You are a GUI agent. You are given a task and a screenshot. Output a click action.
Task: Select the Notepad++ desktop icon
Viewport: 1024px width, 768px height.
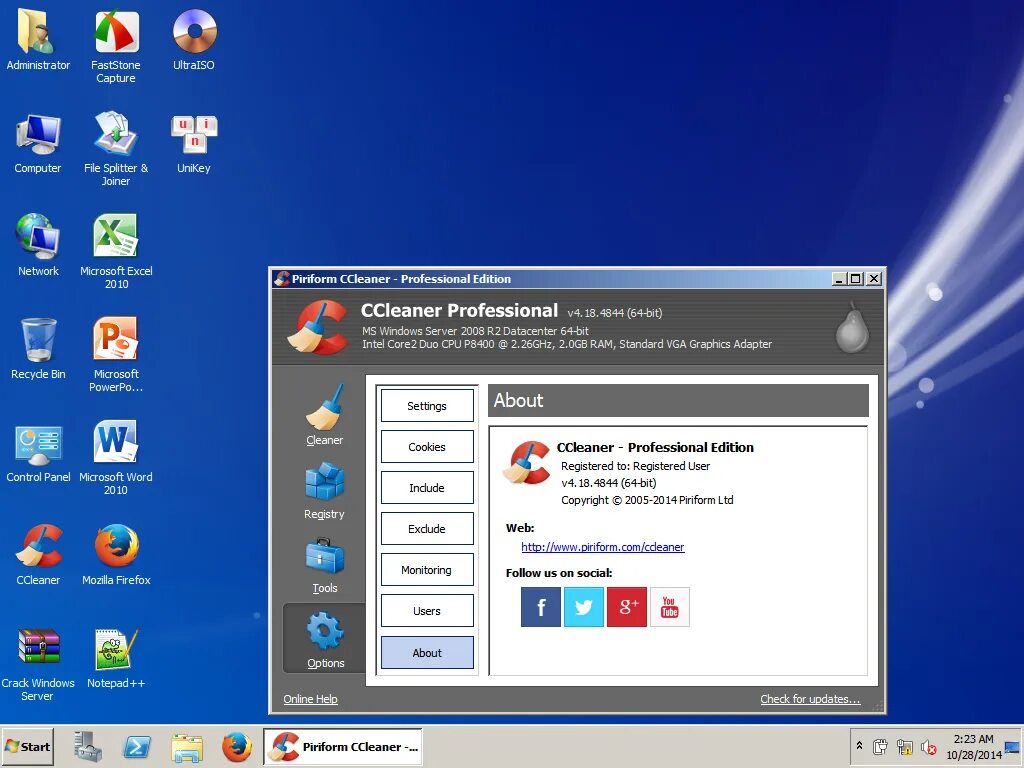(116, 658)
